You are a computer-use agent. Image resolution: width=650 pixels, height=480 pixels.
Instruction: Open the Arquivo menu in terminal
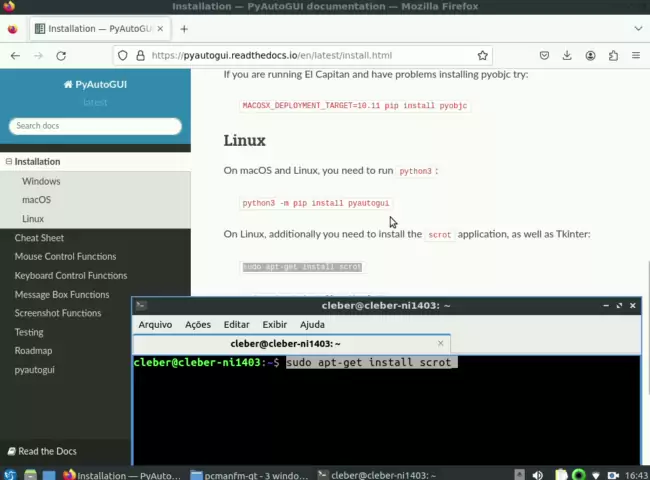point(155,324)
